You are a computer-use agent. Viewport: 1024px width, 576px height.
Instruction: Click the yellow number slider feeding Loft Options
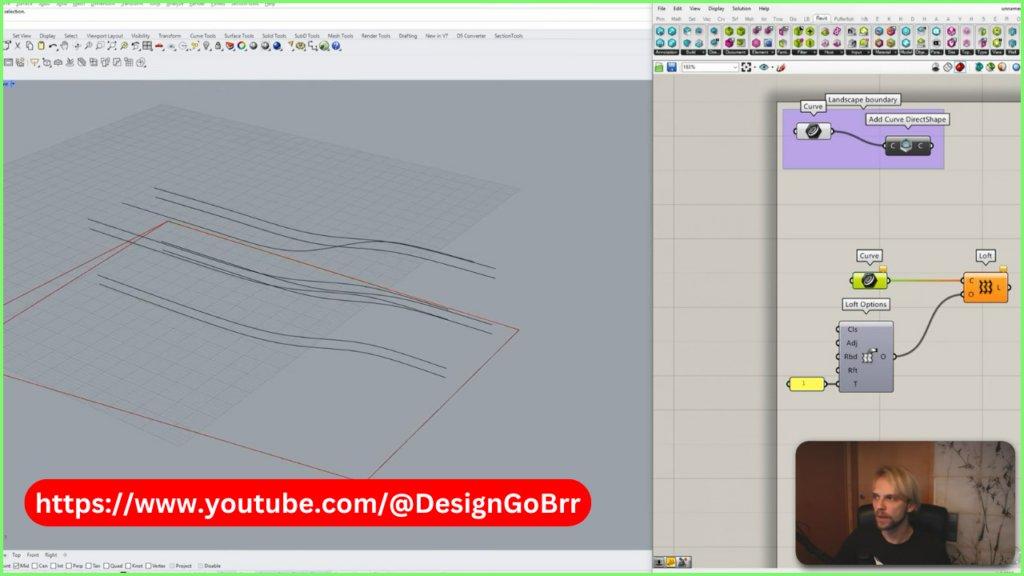[x=806, y=383]
